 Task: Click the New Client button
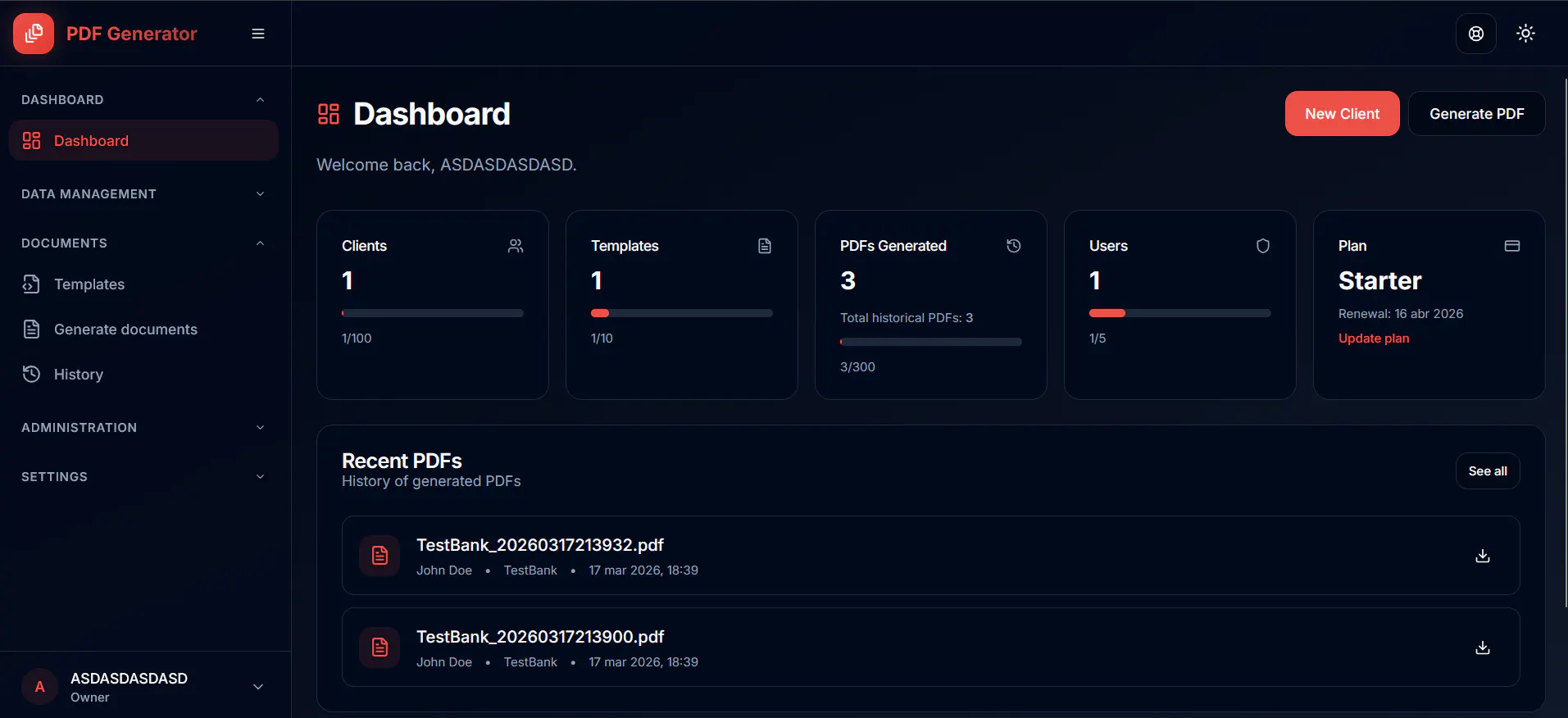coord(1342,114)
